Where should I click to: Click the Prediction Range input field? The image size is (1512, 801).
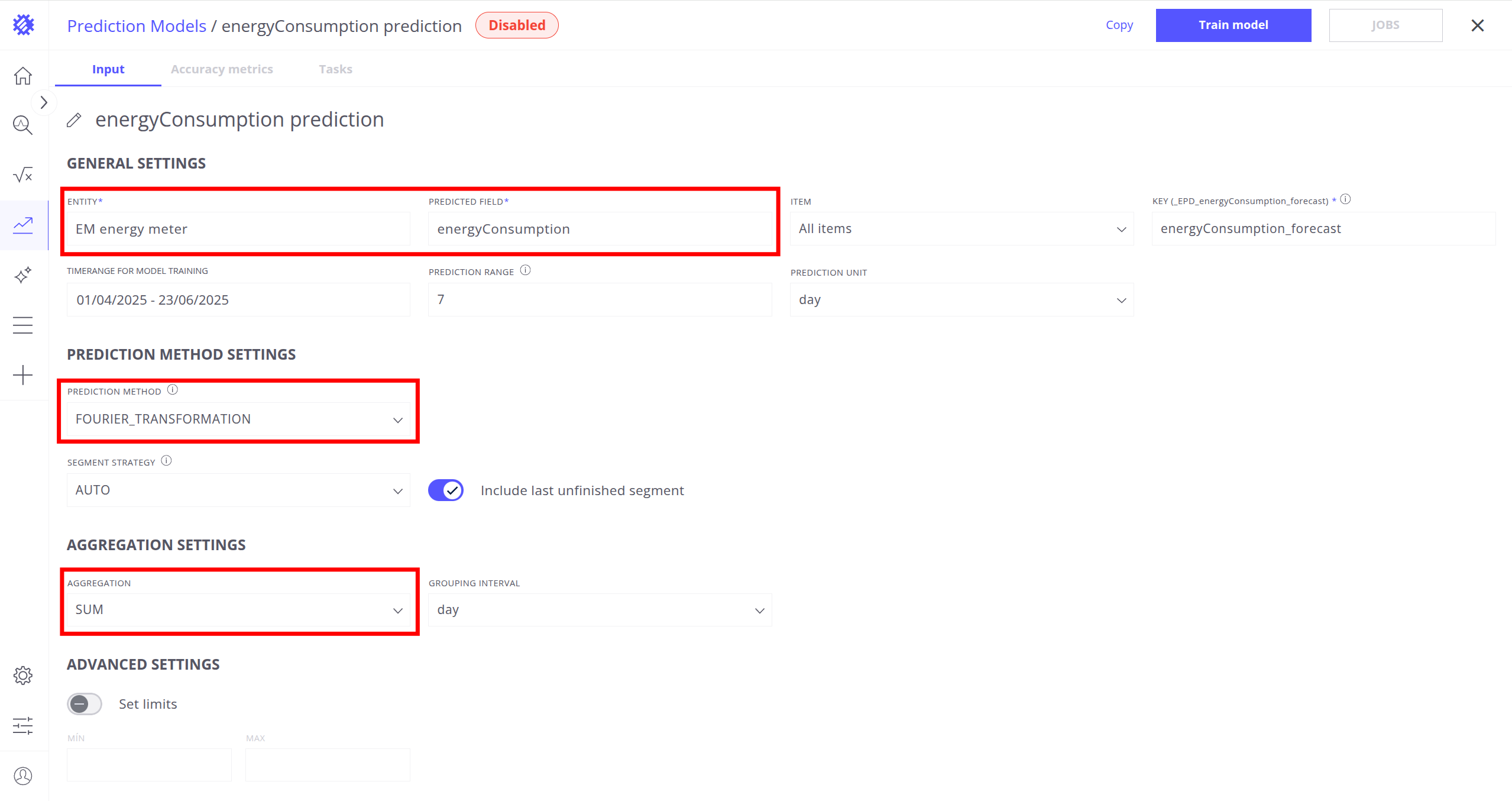600,300
